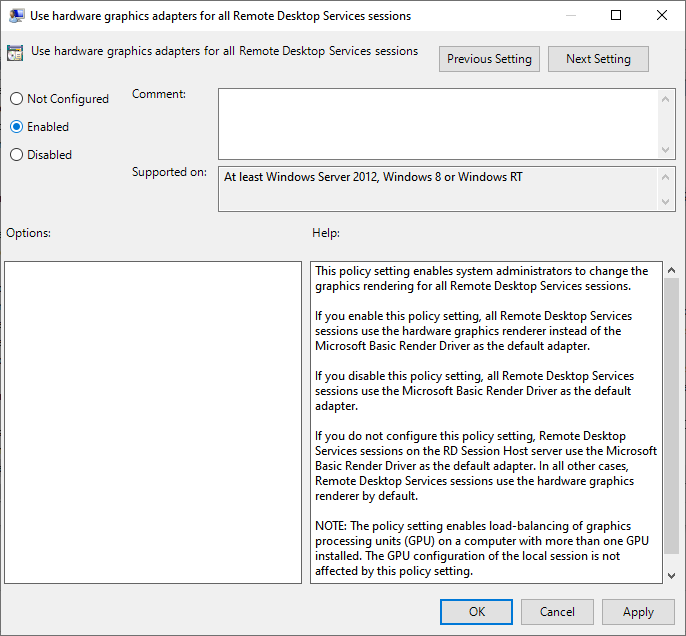Click the Apply button
The width and height of the screenshot is (686, 636).
[x=638, y=612]
